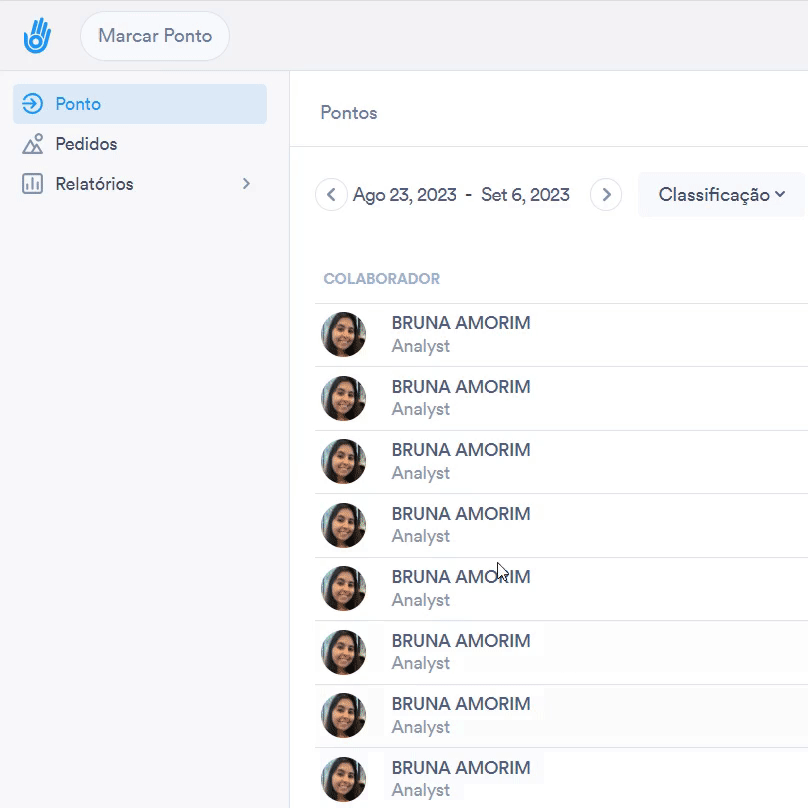Click avatar photo in the third row

pos(343,462)
